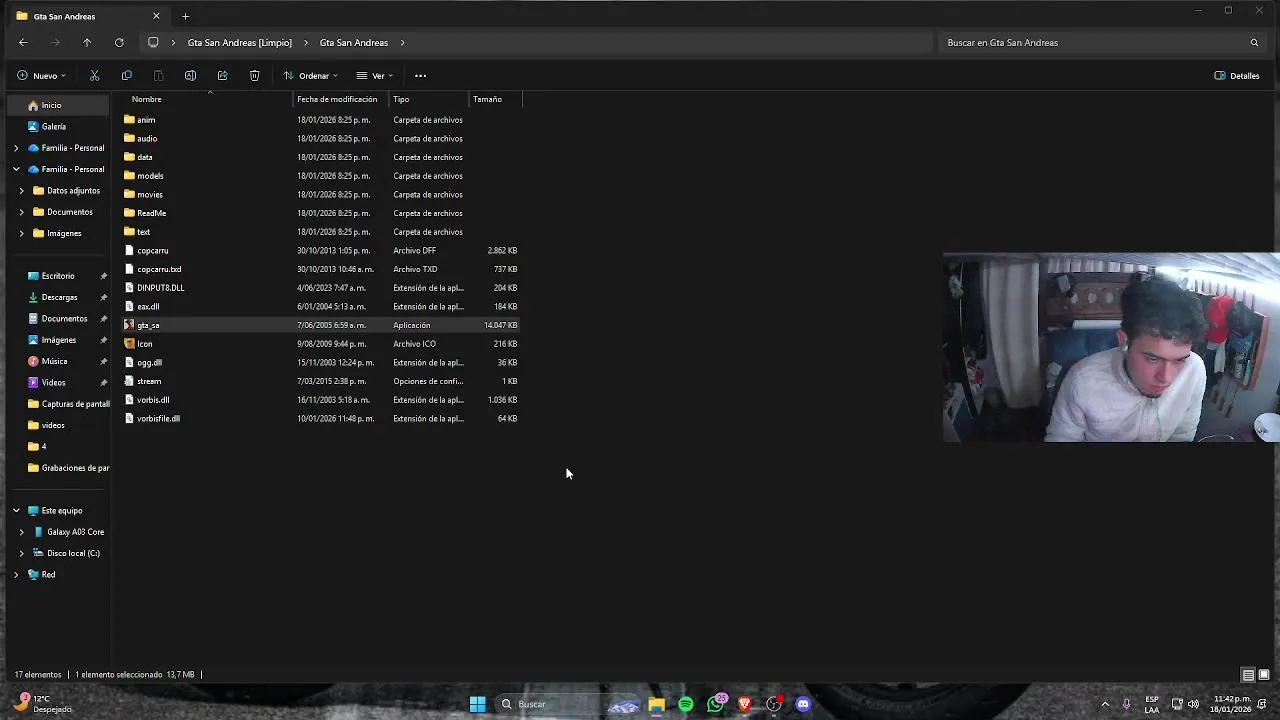The image size is (1280, 720).
Task: Click the This PC monitor icon in address bar
Action: point(153,43)
